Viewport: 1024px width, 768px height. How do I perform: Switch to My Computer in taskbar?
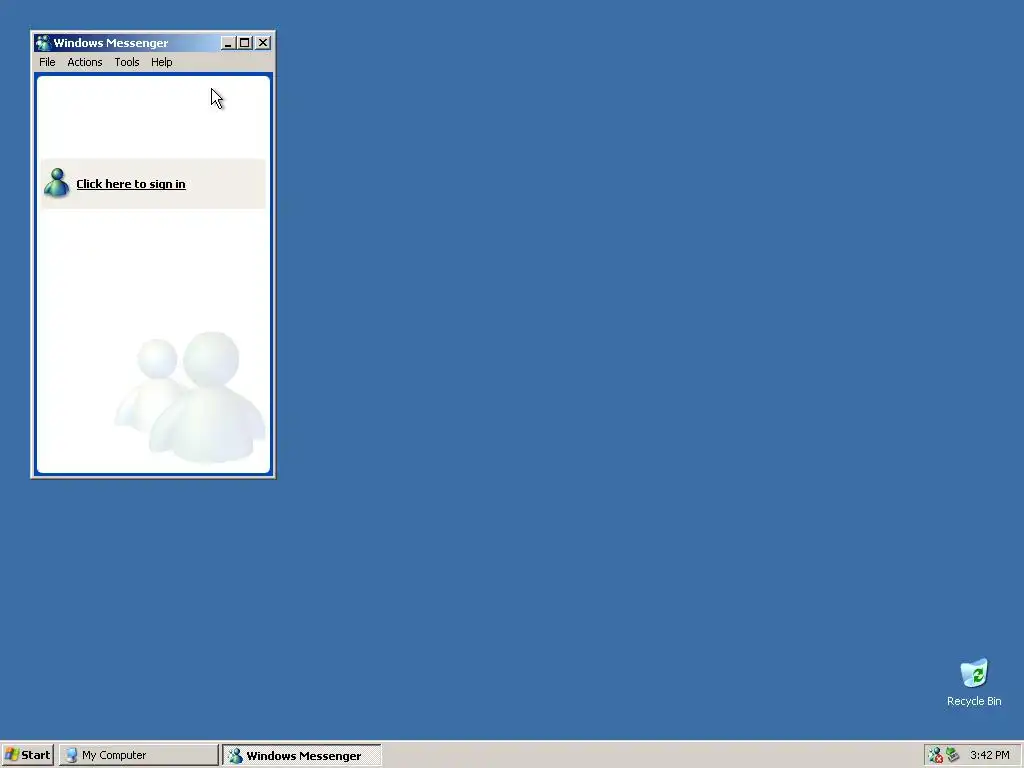click(138, 755)
